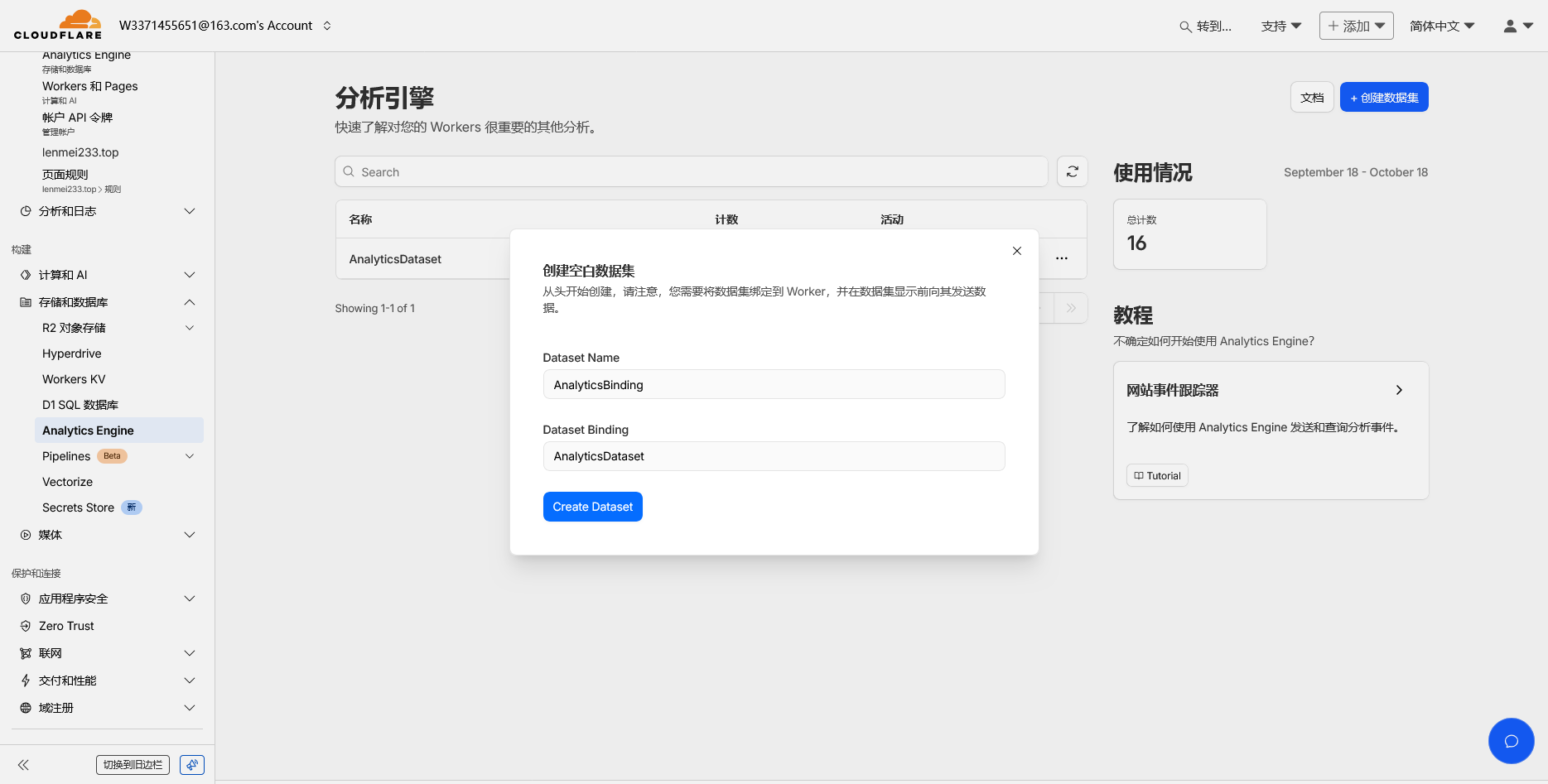Click the 存储和数据库 database icon

pos(24,301)
